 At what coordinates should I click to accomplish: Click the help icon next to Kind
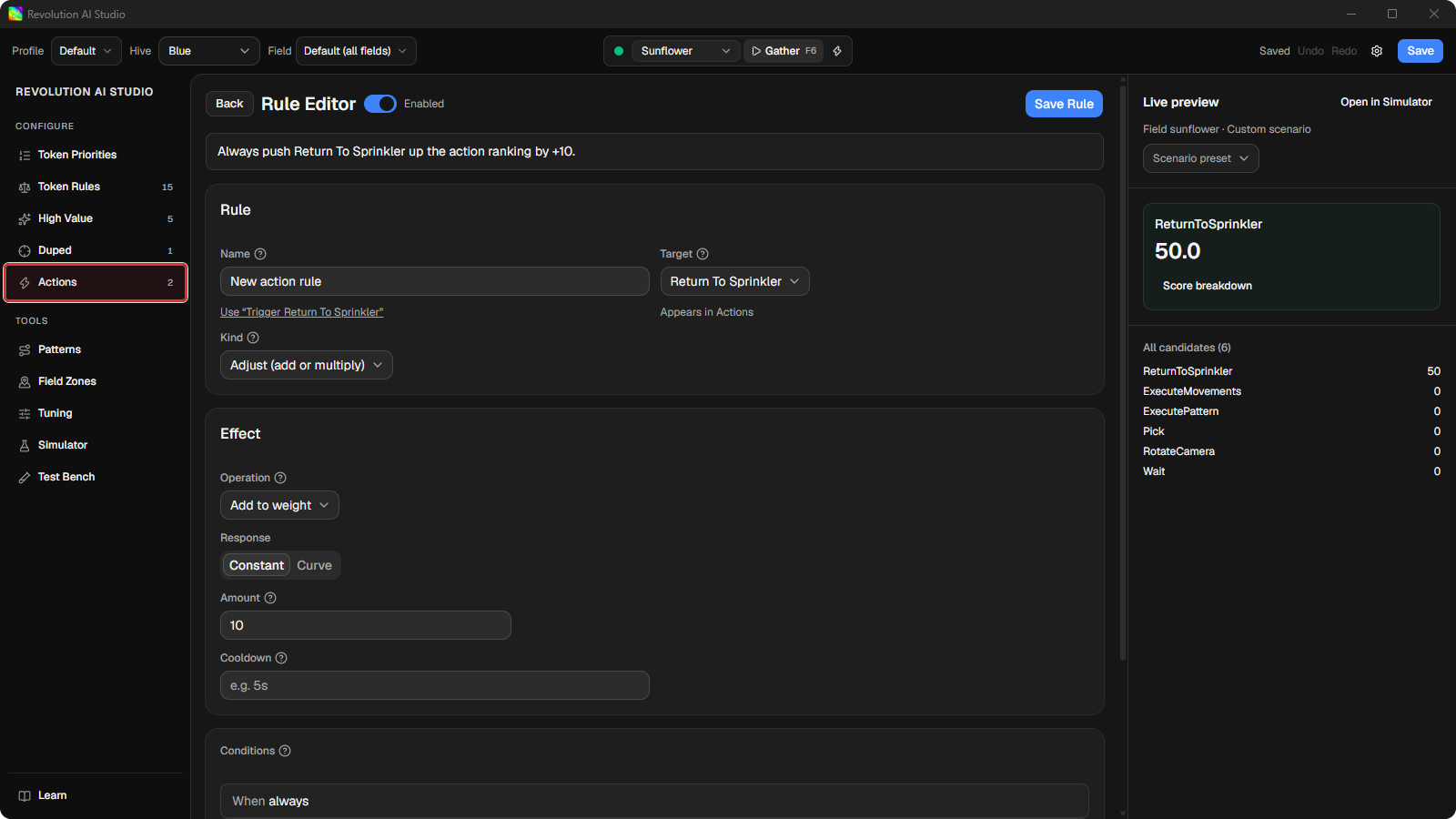tap(253, 338)
